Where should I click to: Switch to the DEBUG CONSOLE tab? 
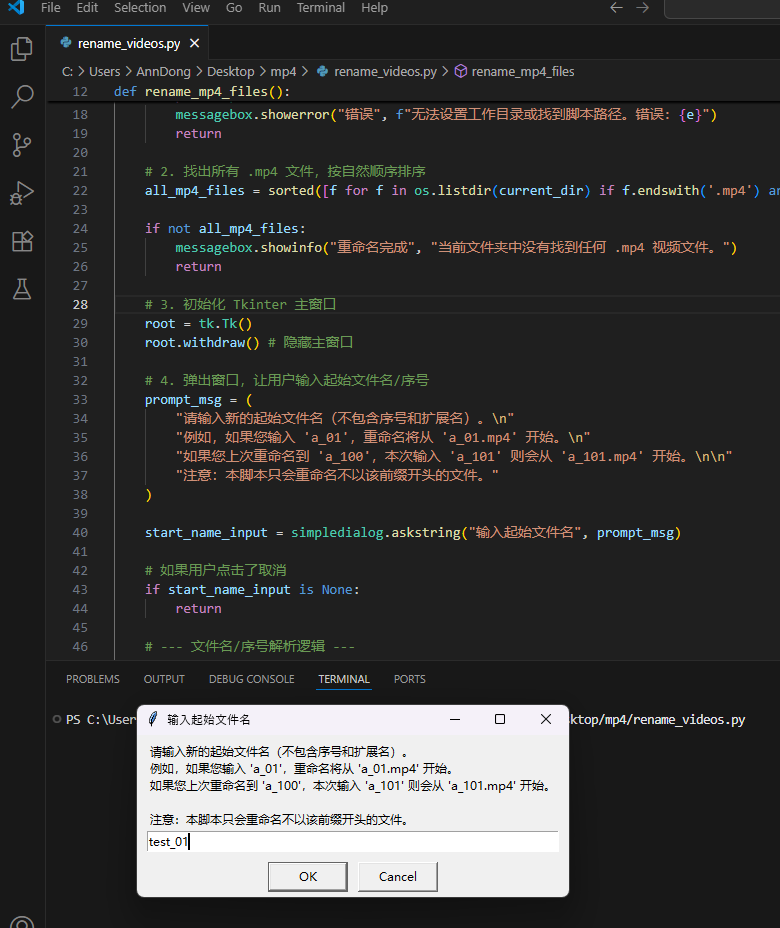pos(252,679)
